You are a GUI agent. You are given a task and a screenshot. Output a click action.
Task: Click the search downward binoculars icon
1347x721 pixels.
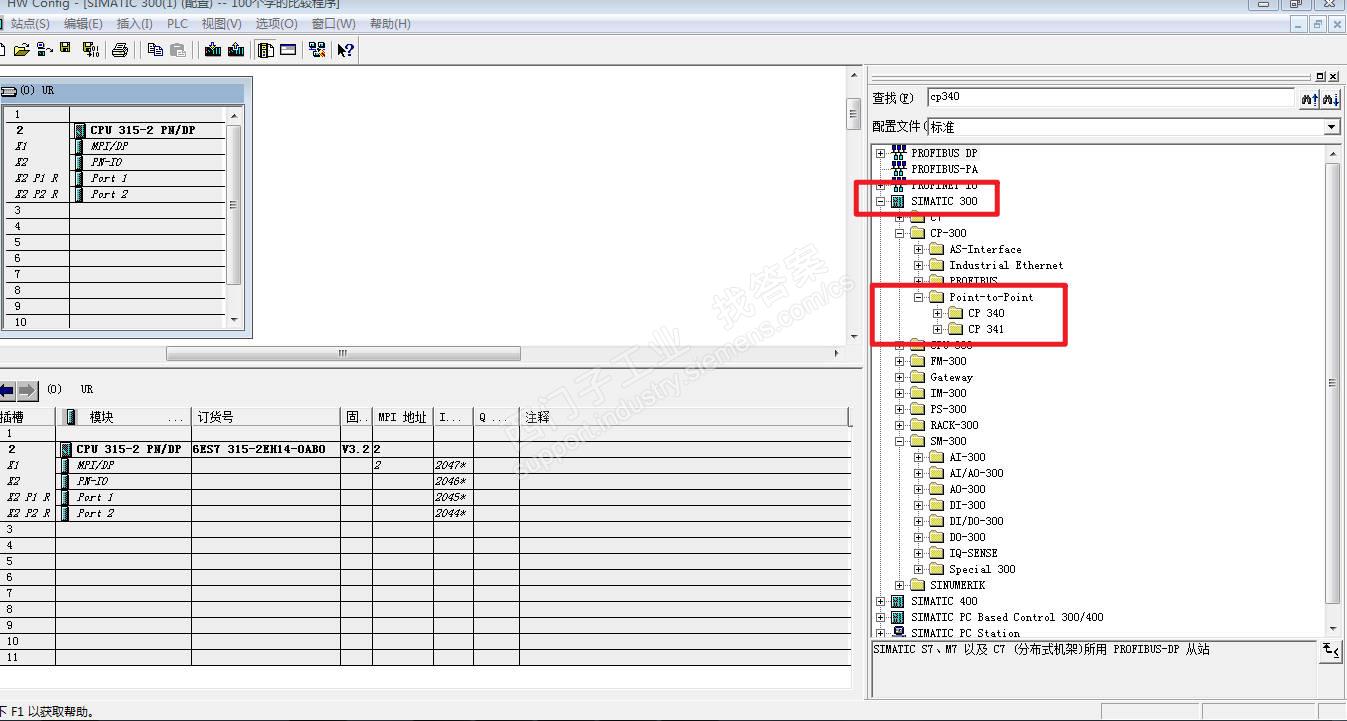tap(1330, 98)
